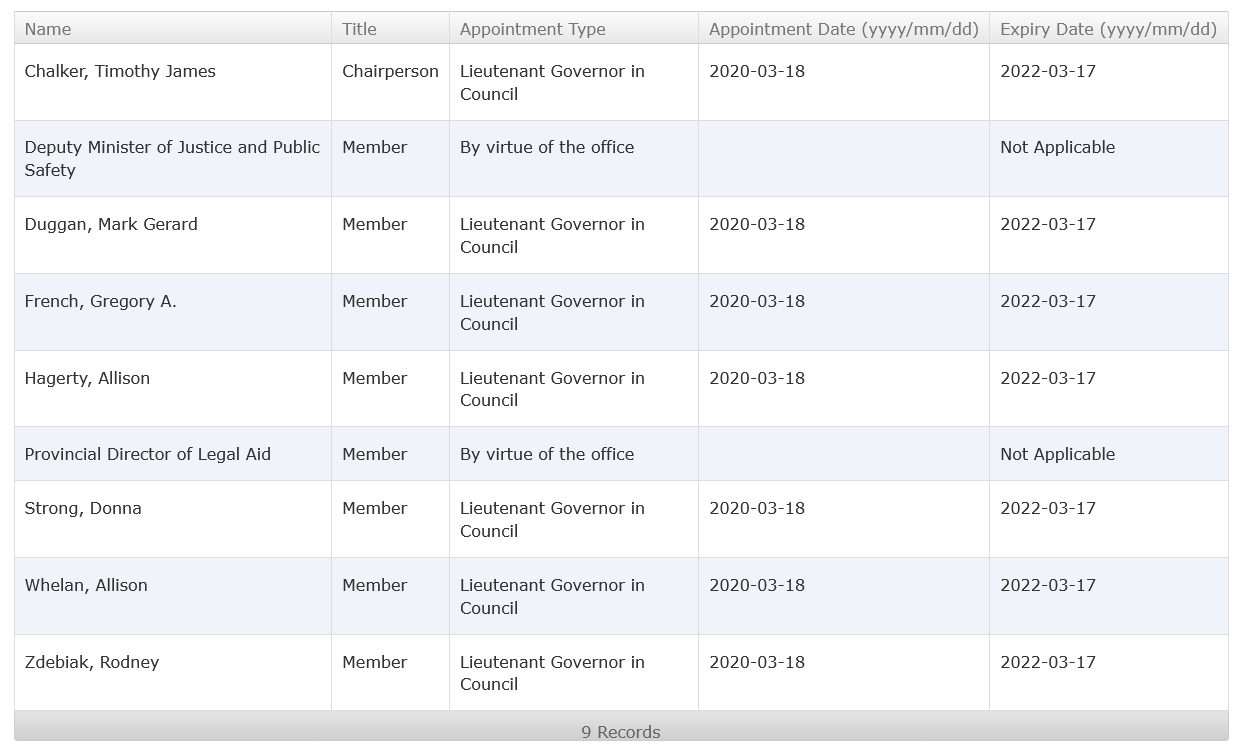Click the Title column header

(x=359, y=29)
